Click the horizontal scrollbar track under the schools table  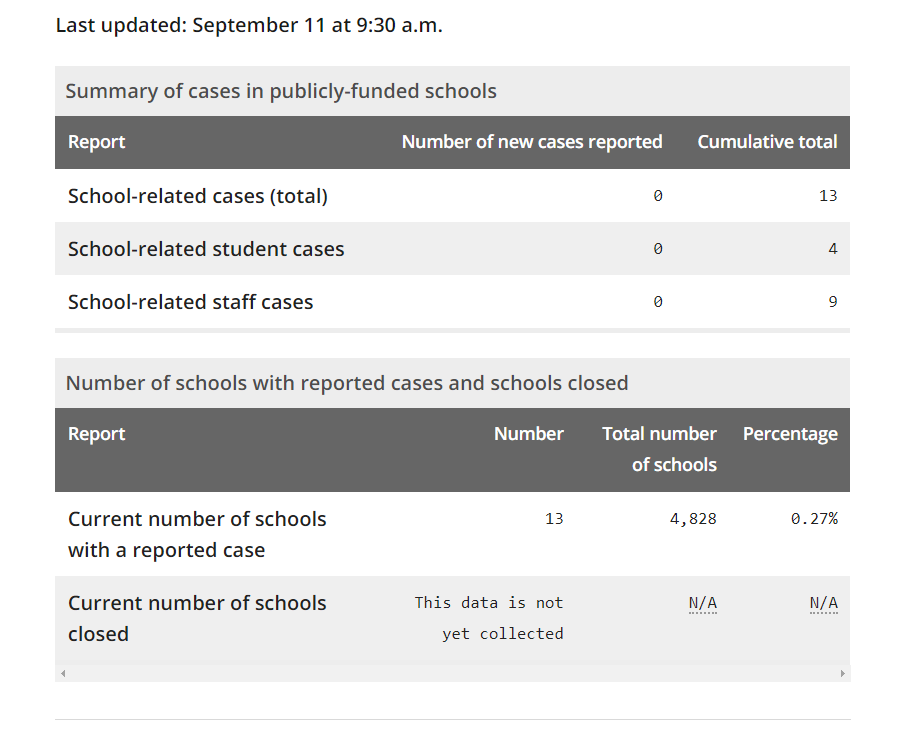pyautogui.click(x=453, y=673)
